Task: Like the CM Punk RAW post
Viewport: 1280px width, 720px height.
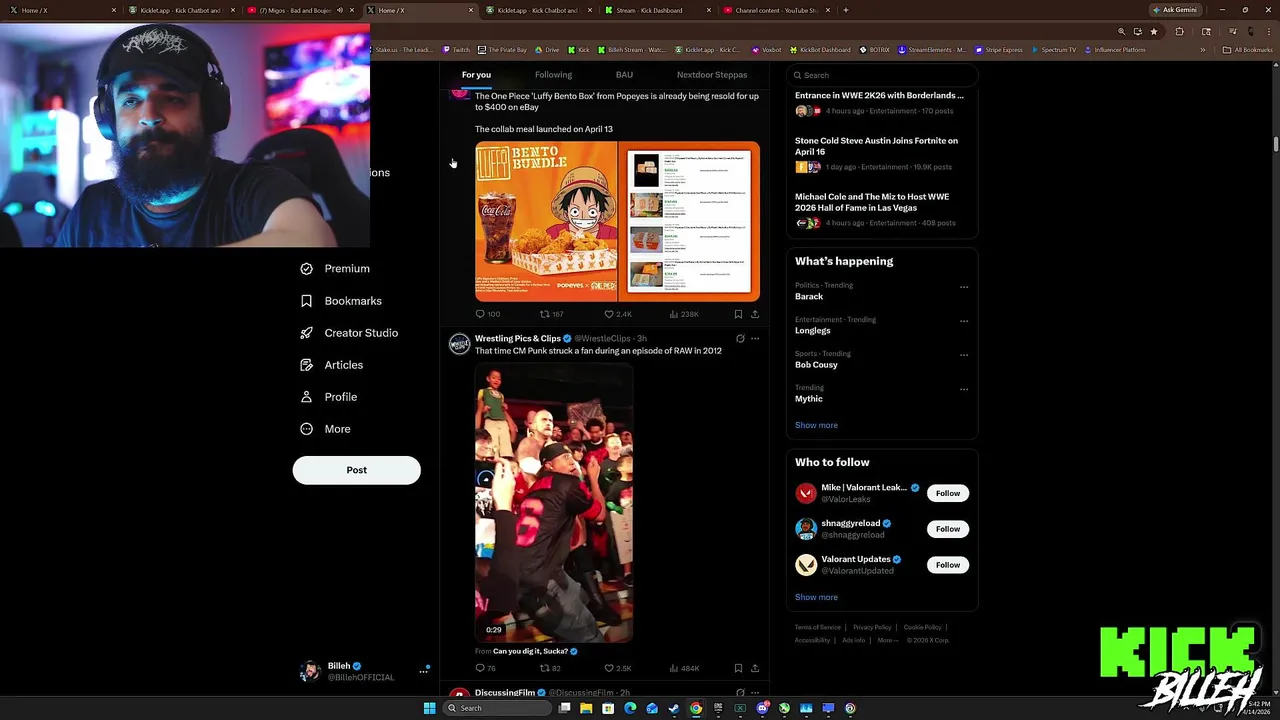Action: point(609,668)
